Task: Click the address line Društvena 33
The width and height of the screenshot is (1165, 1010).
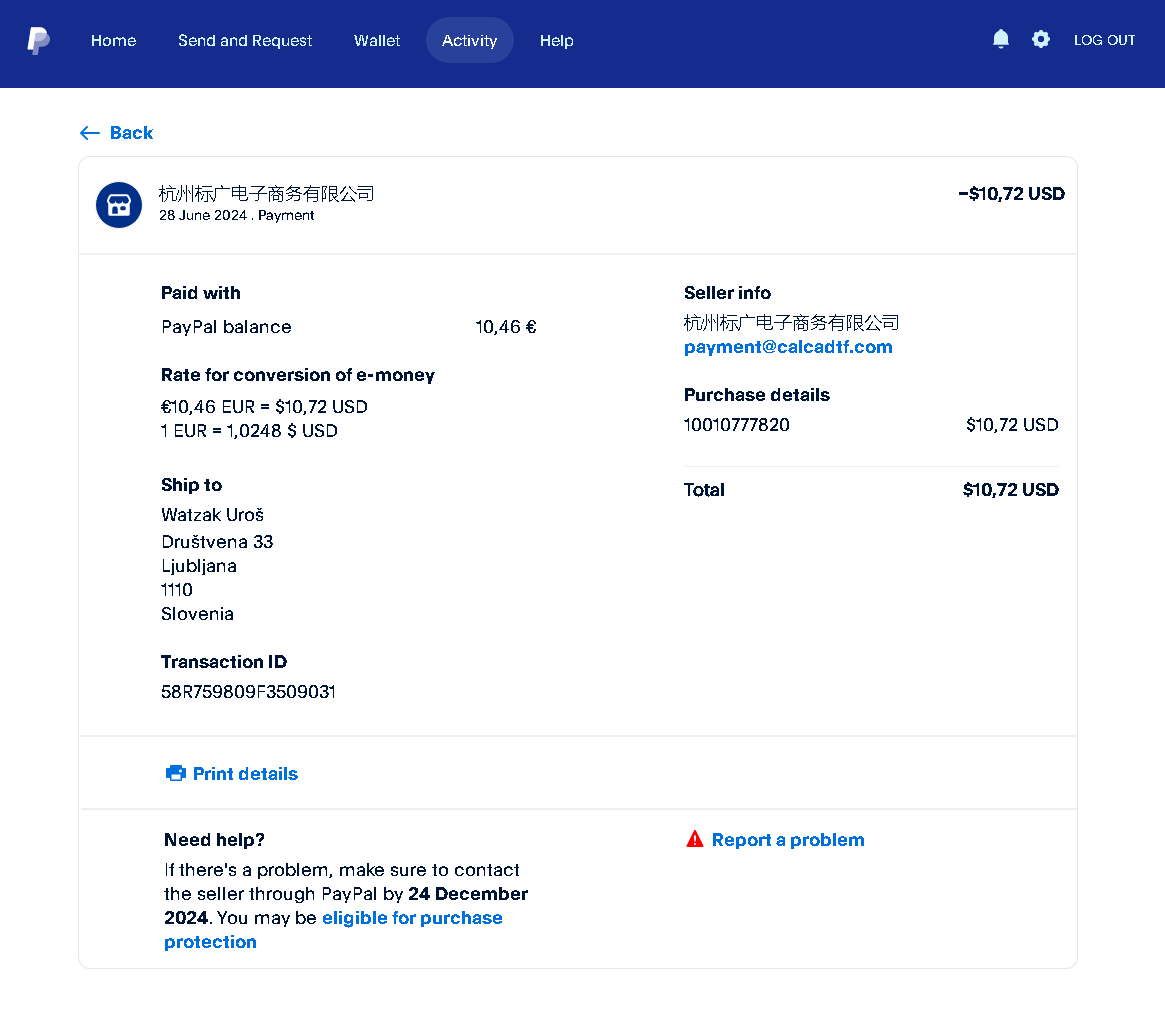Action: tap(217, 542)
